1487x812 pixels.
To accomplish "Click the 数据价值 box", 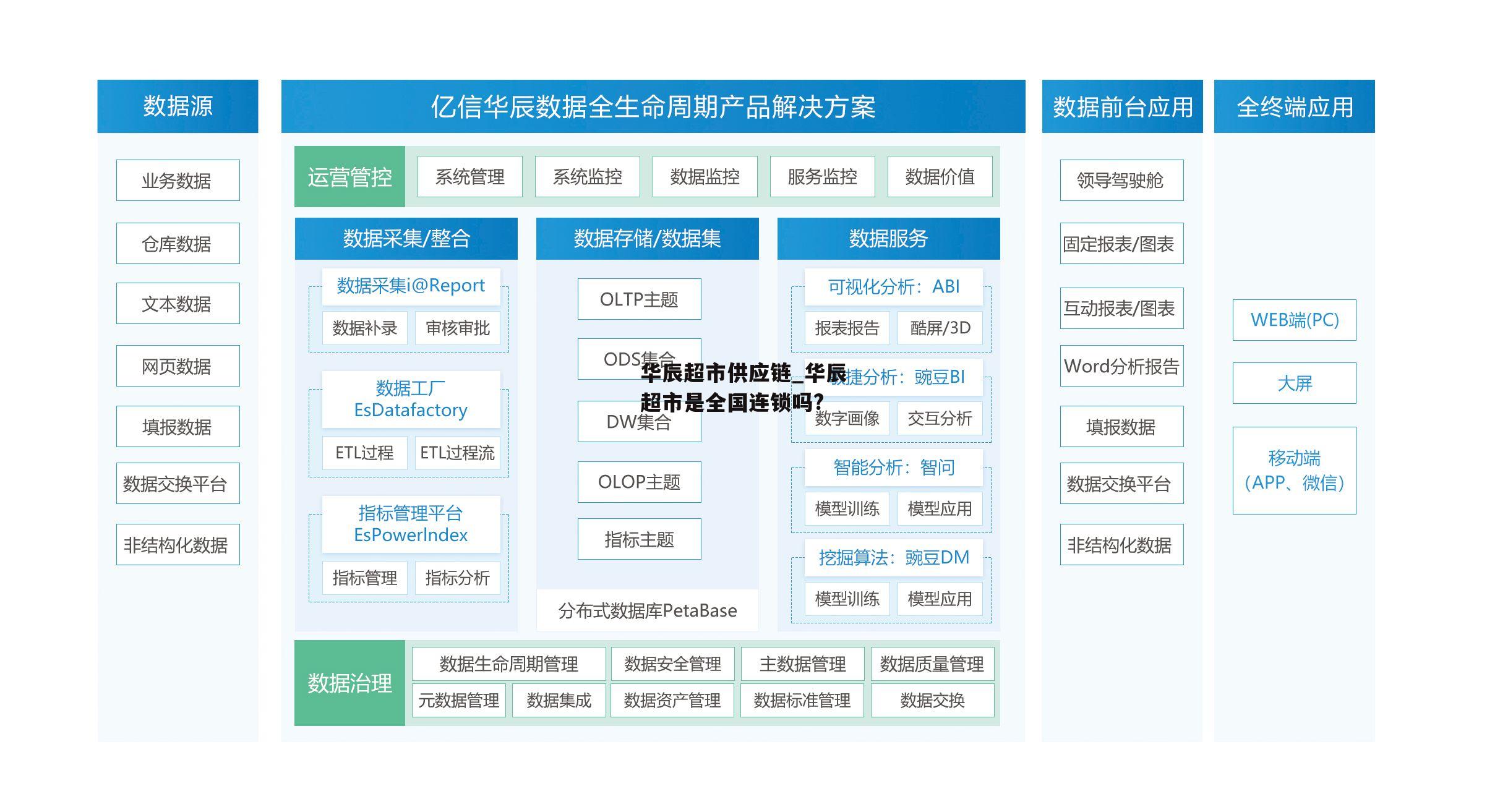I will coord(940,176).
